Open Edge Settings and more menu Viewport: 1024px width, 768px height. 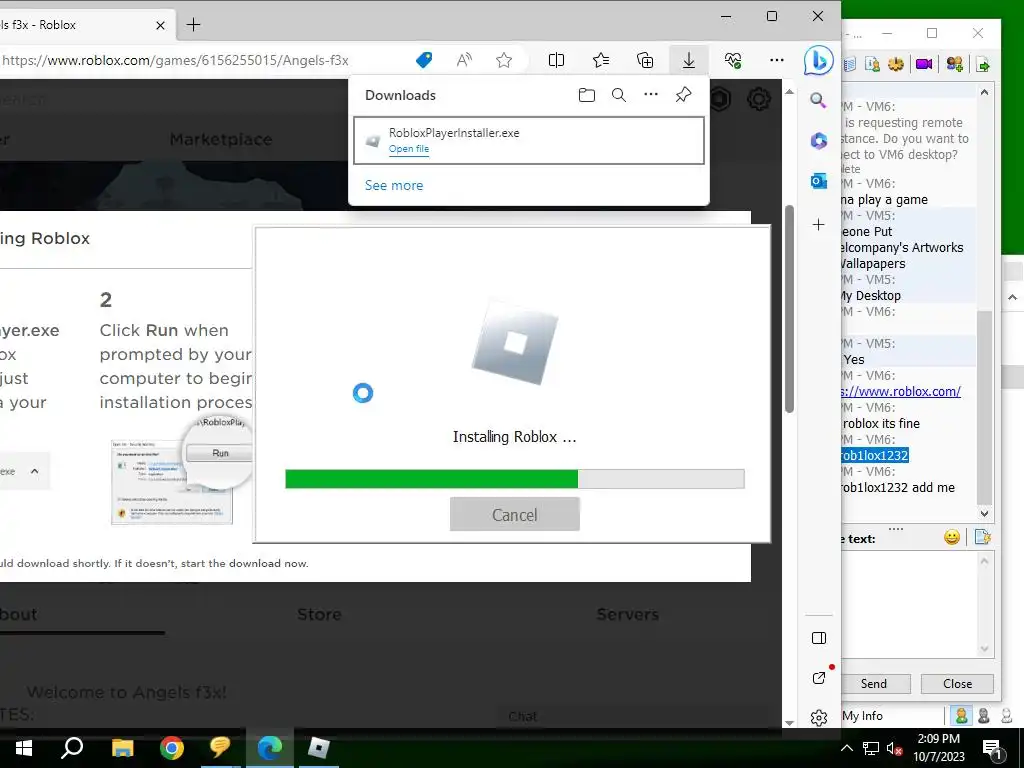tap(776, 60)
